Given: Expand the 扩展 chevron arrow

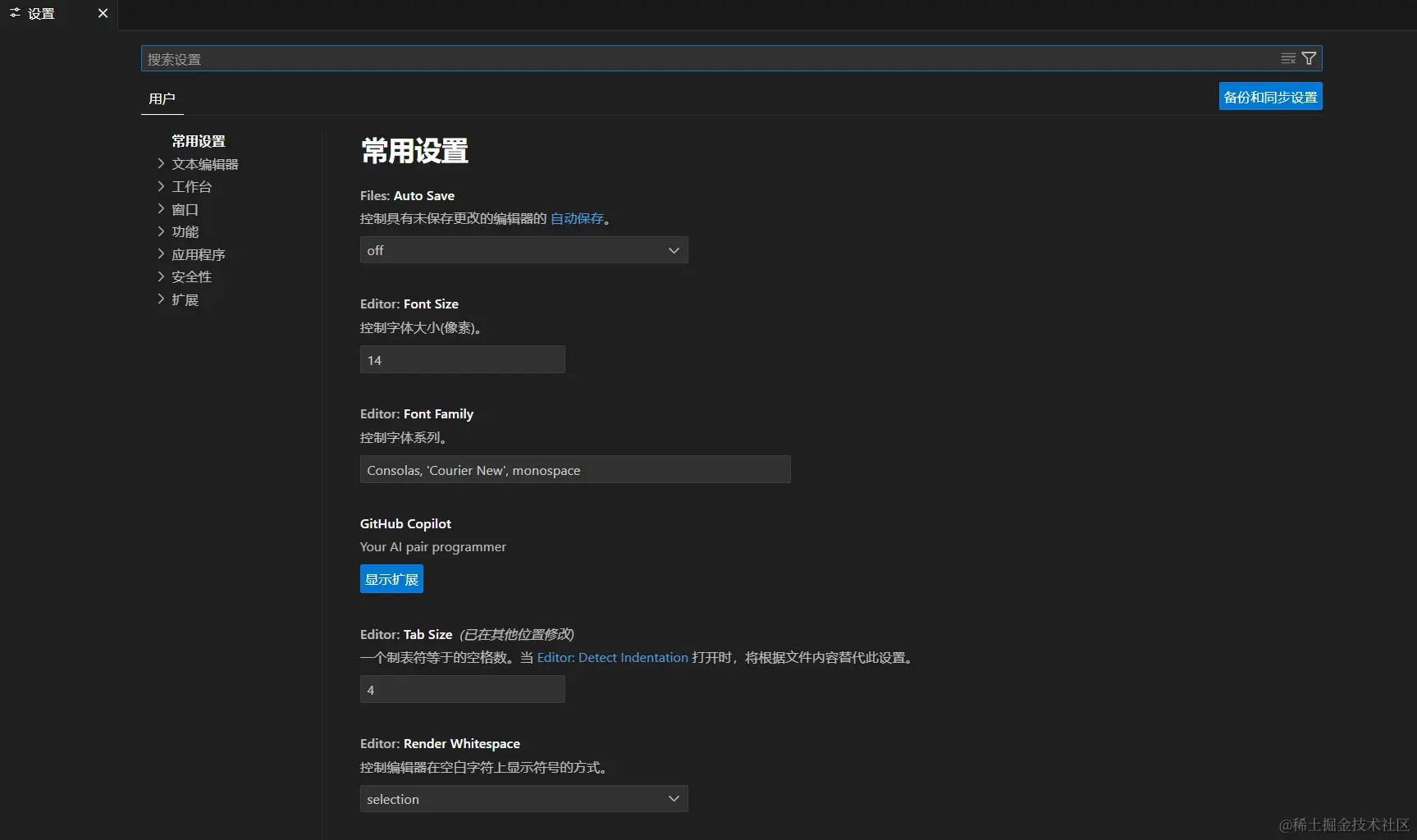Looking at the screenshot, I should pyautogui.click(x=161, y=299).
